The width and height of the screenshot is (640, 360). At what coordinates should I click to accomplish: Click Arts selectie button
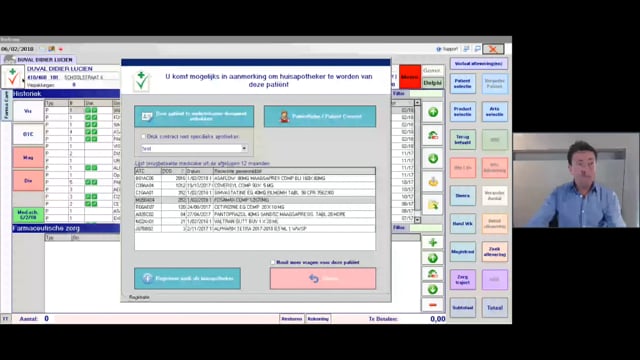click(x=495, y=112)
